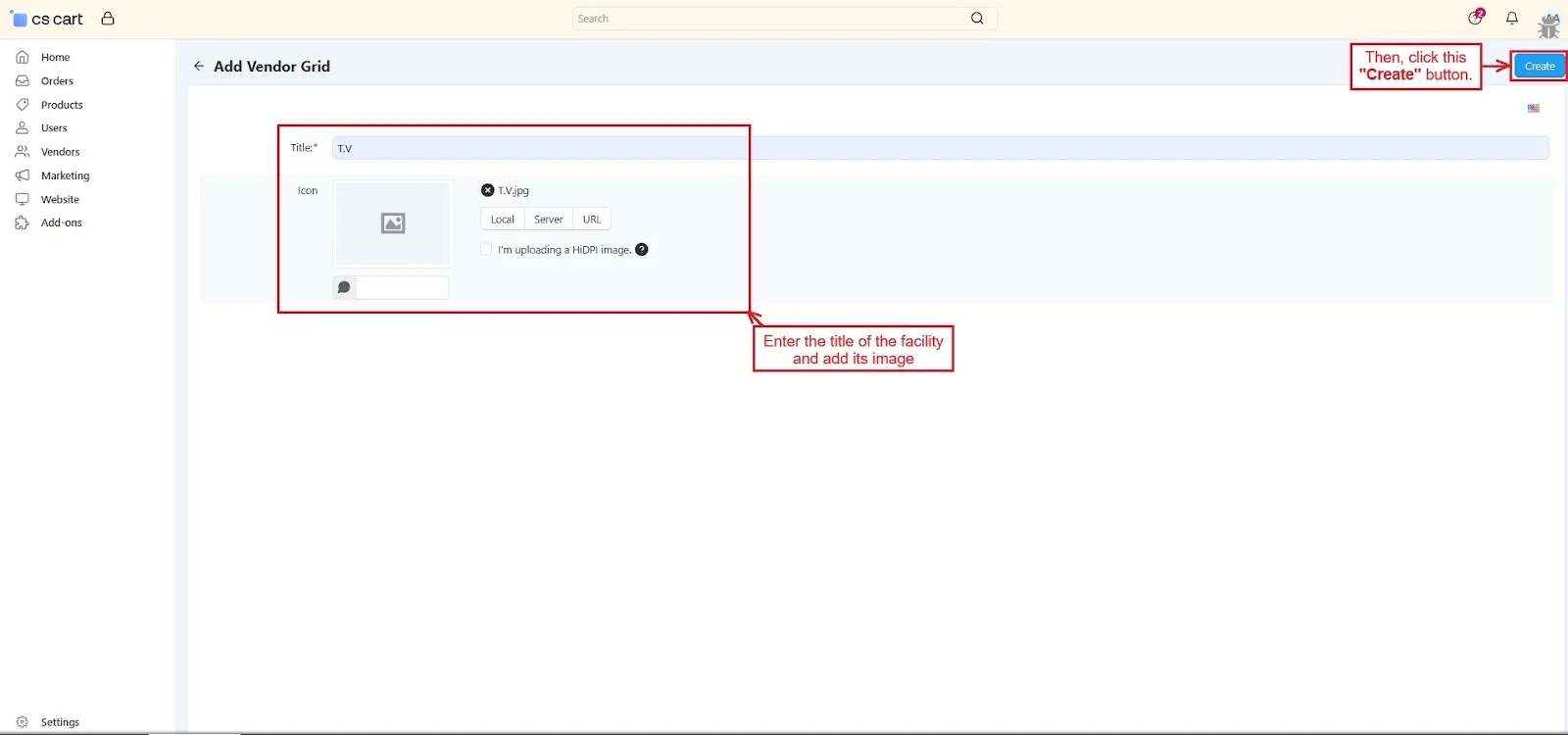Click the US flag language icon

tap(1533, 109)
